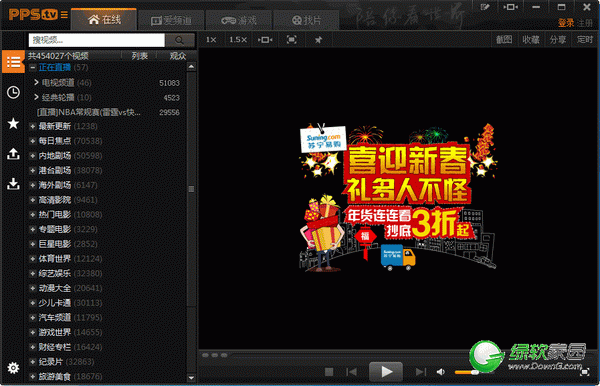The height and width of the screenshot is (386, 600).
Task: Open favorites star in left sidebar
Action: (13, 124)
